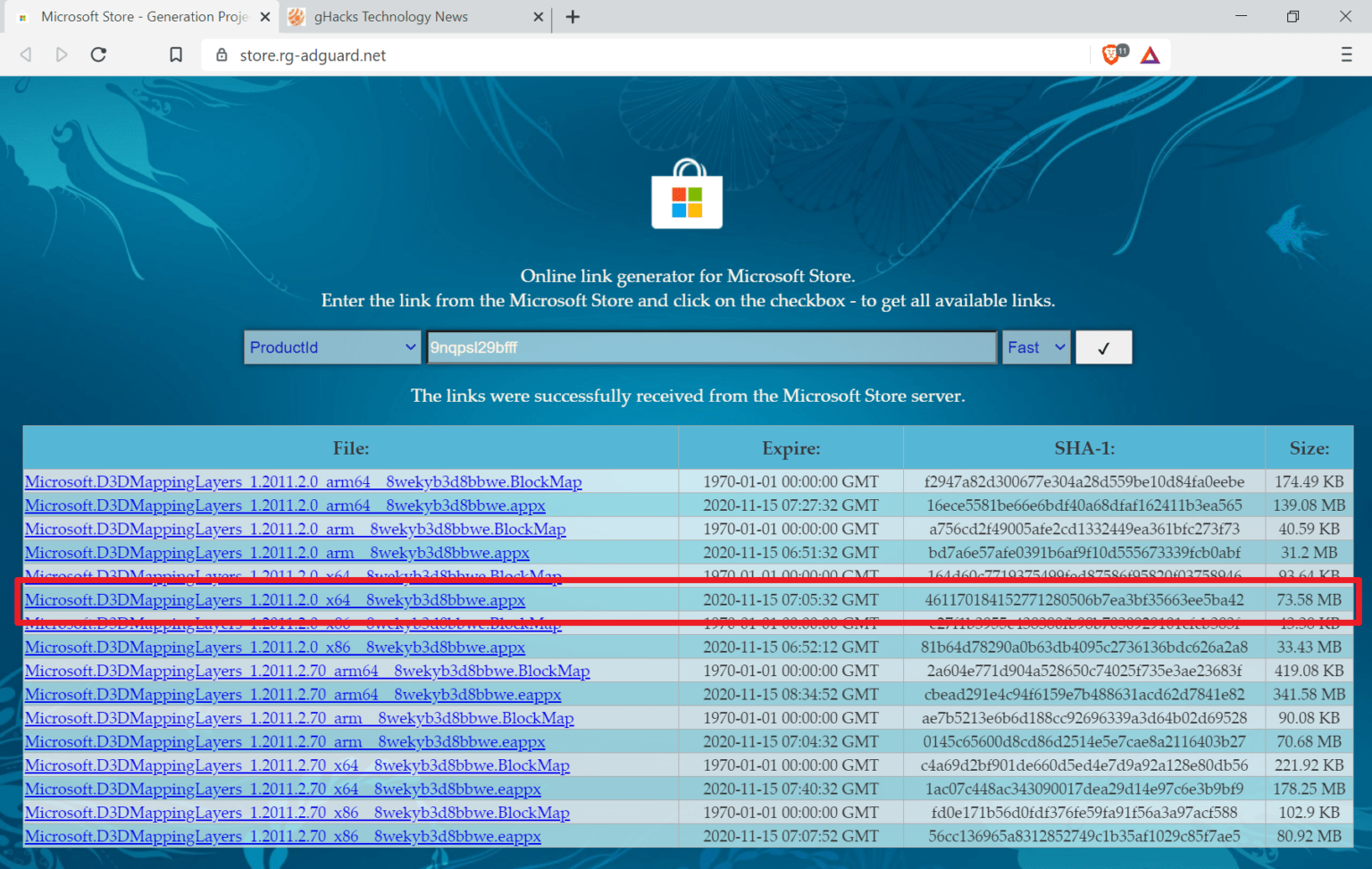Click the forward navigation arrow

tap(62, 54)
